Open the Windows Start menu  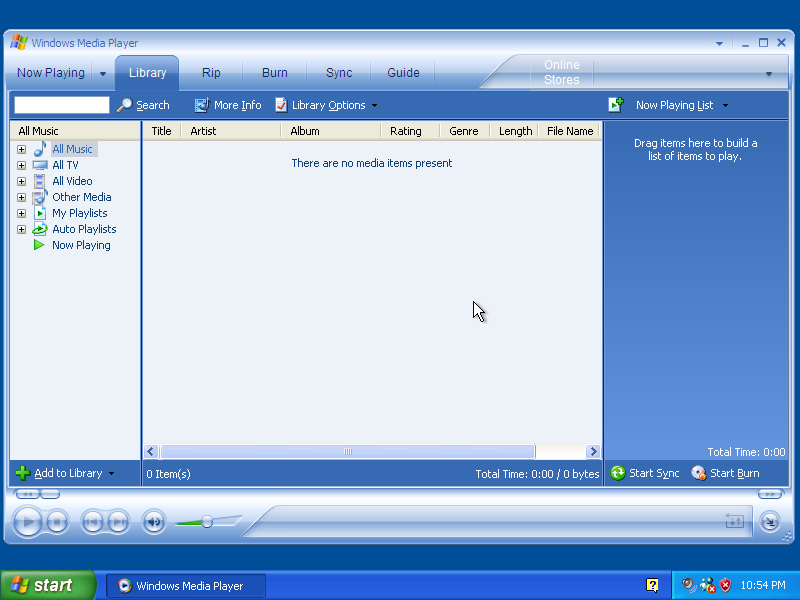47,585
